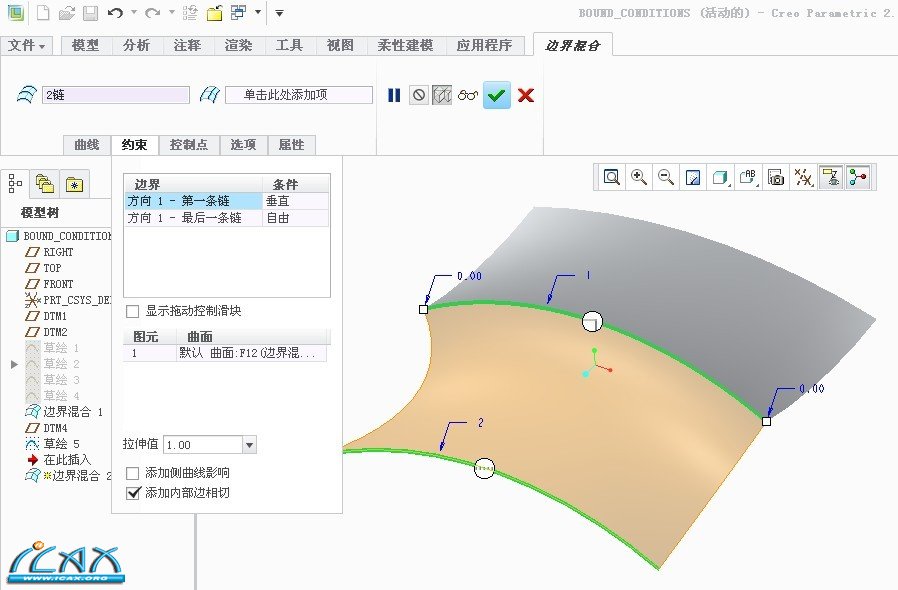Image resolution: width=898 pixels, height=590 pixels.
Task: Click the Repaint icon
Action: [x=692, y=177]
